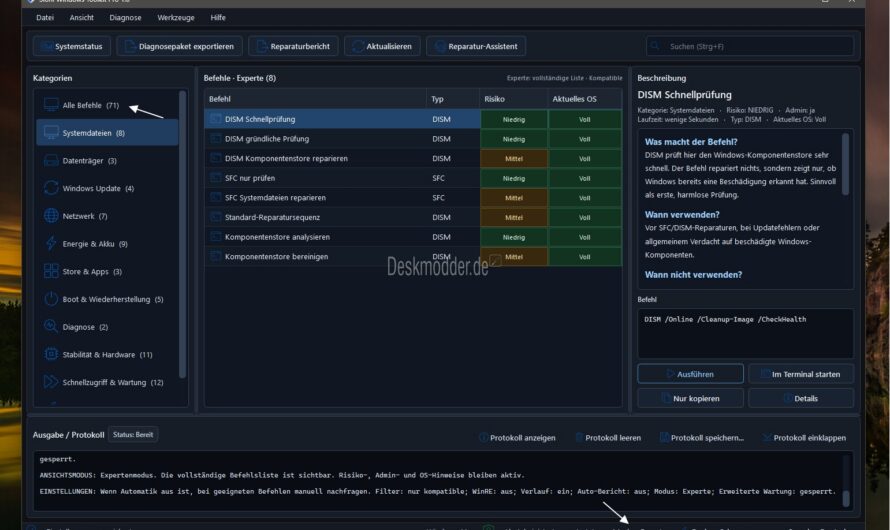Sort by the Typ column header
890x530 pixels.
452,99
